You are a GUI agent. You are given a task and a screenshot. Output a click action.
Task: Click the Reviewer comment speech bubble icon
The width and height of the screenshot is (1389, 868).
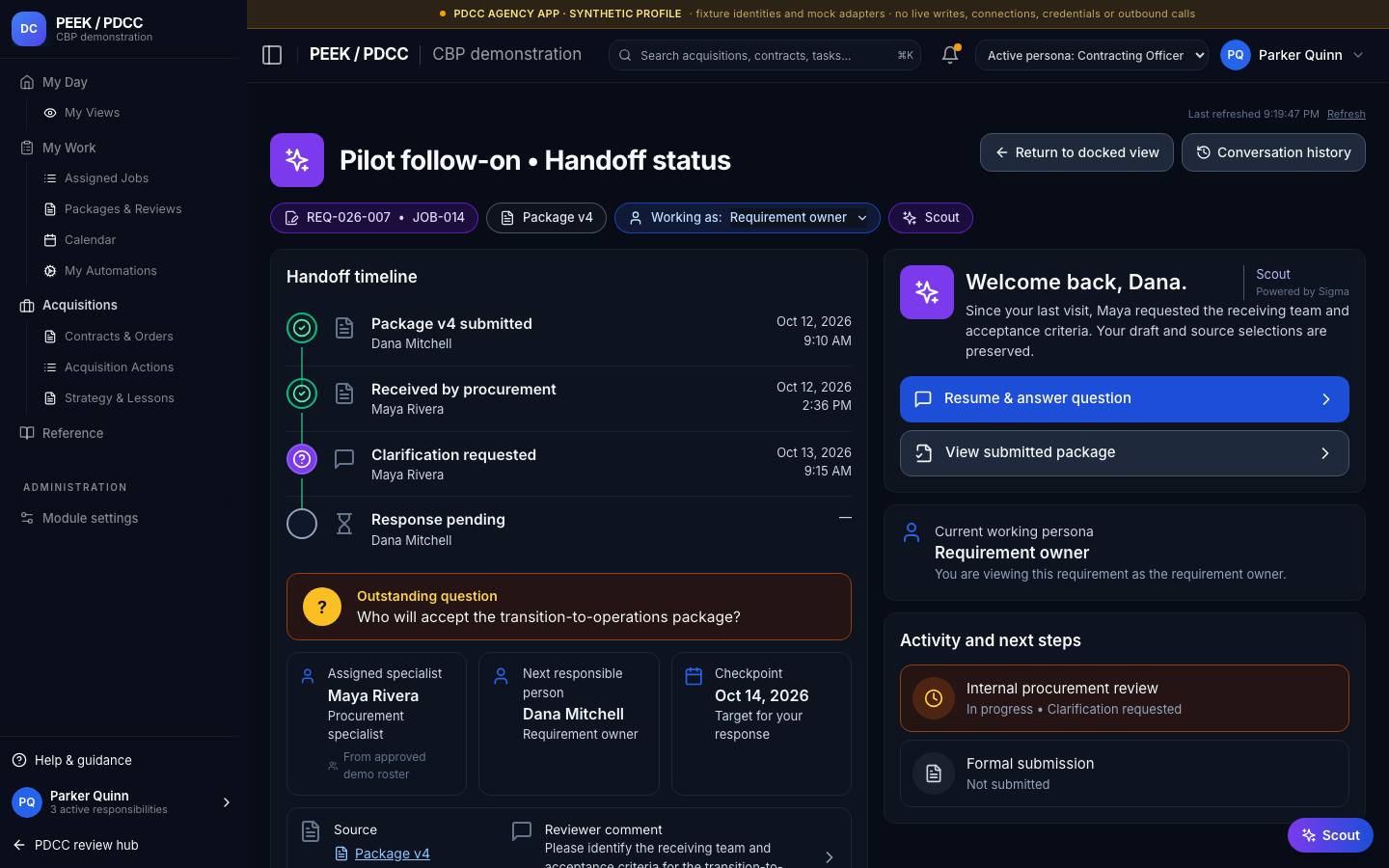522,831
